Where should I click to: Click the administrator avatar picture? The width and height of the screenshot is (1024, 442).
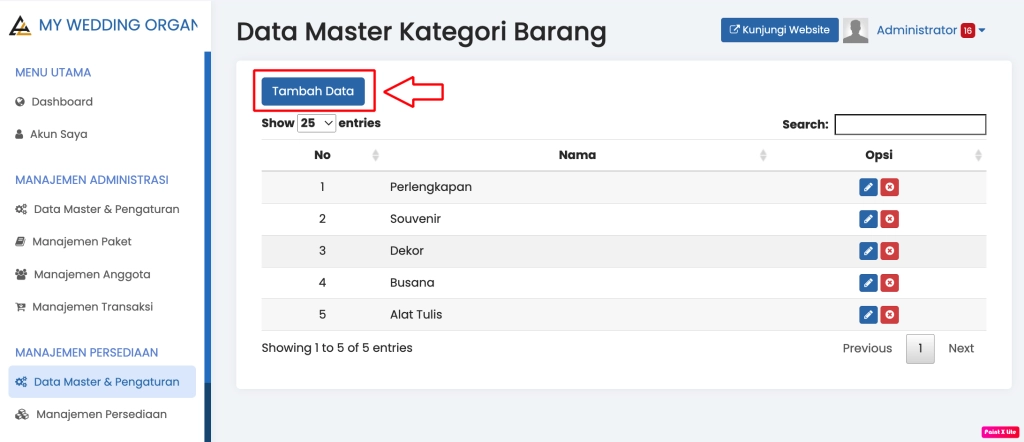coord(855,30)
